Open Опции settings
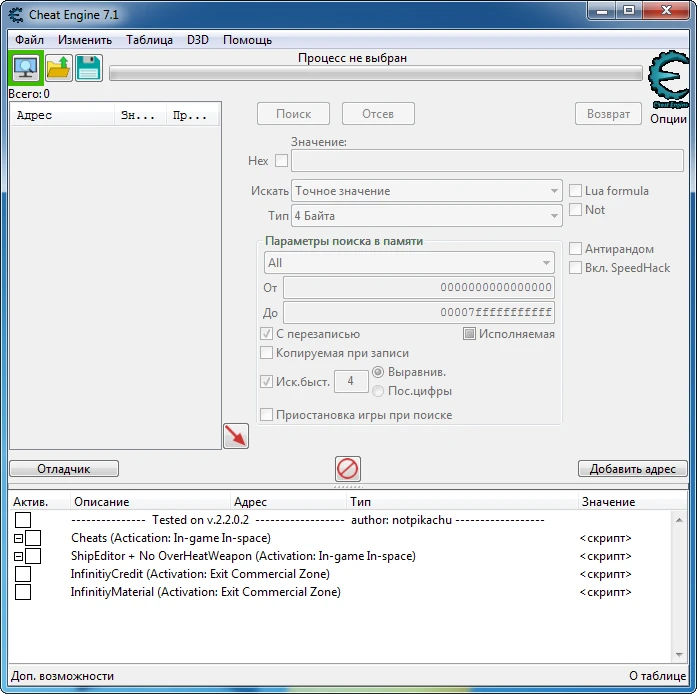Screen dimensions: 697x694 [x=668, y=119]
